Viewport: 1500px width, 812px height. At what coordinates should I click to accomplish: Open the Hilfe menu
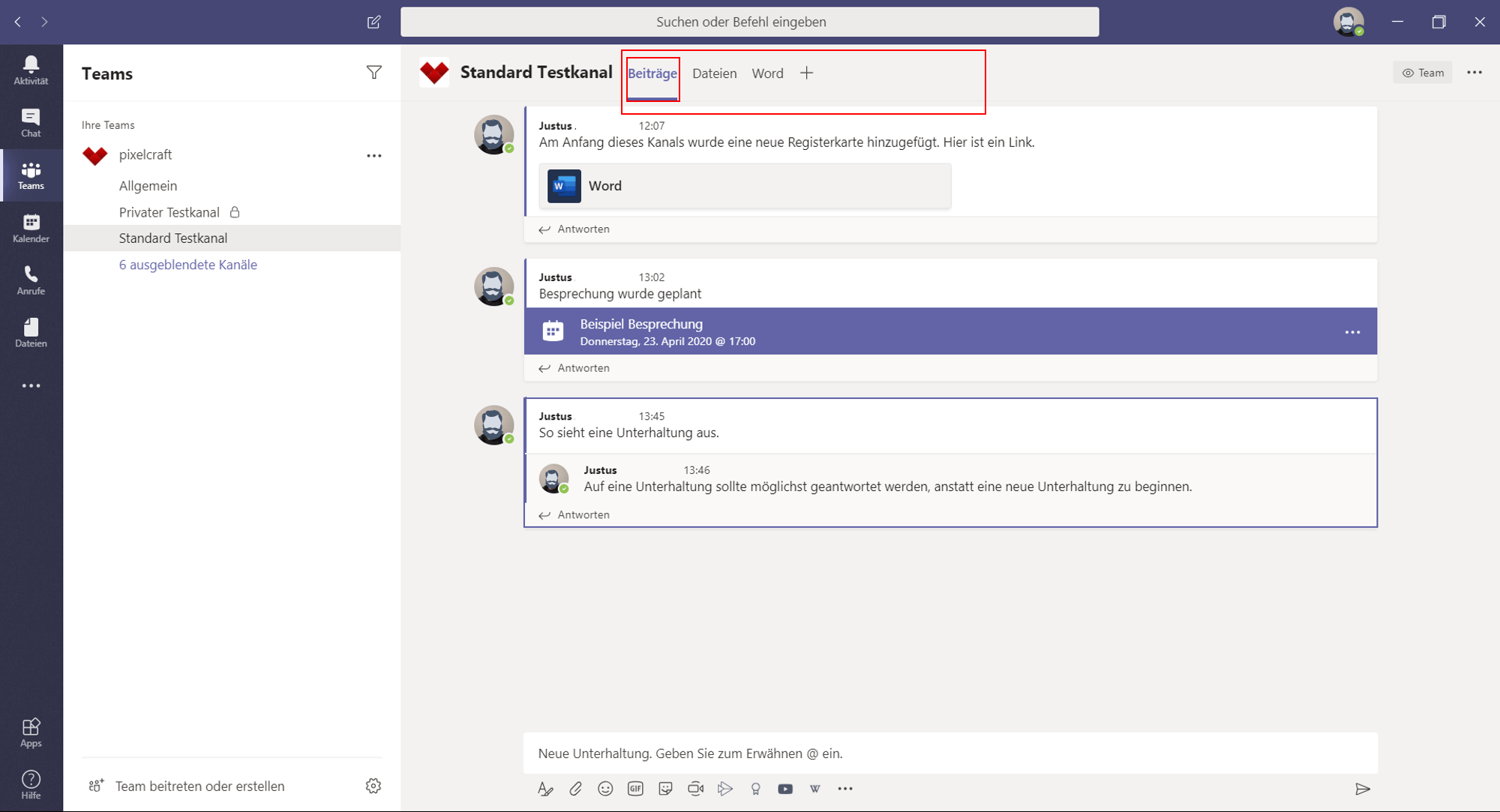point(31,785)
